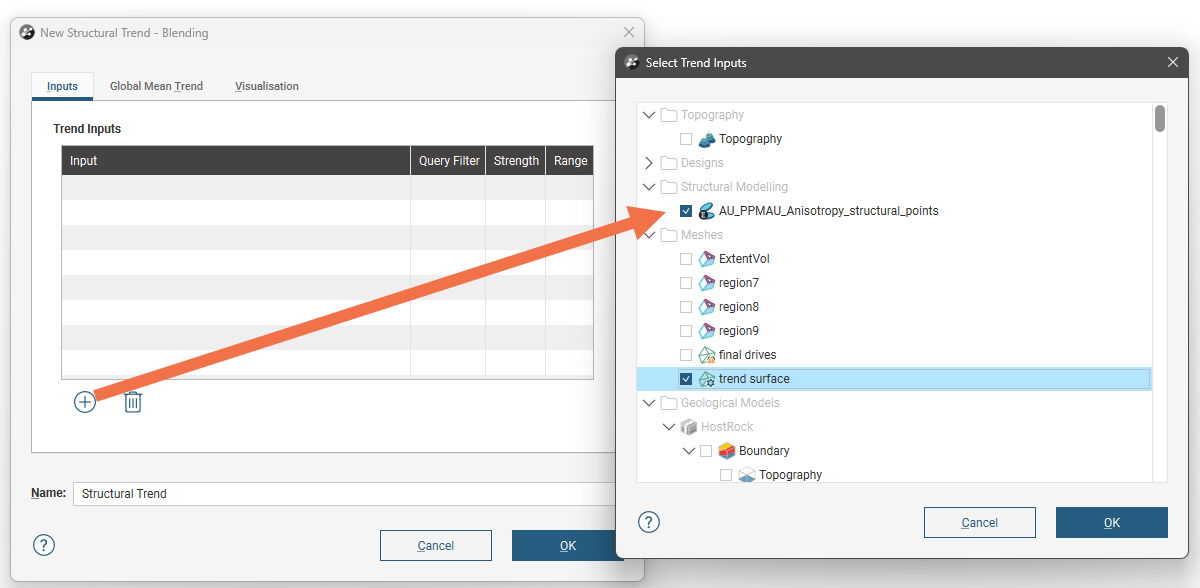Click the delete trend input trash icon
Viewport: 1200px width, 588px height.
[133, 402]
